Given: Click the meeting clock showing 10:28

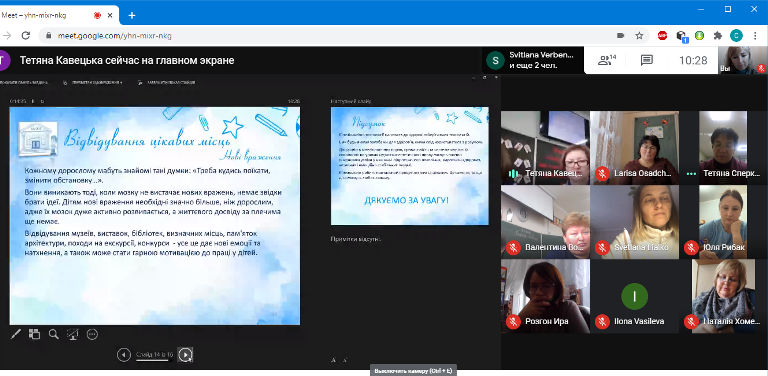Looking at the screenshot, I should (693, 60).
